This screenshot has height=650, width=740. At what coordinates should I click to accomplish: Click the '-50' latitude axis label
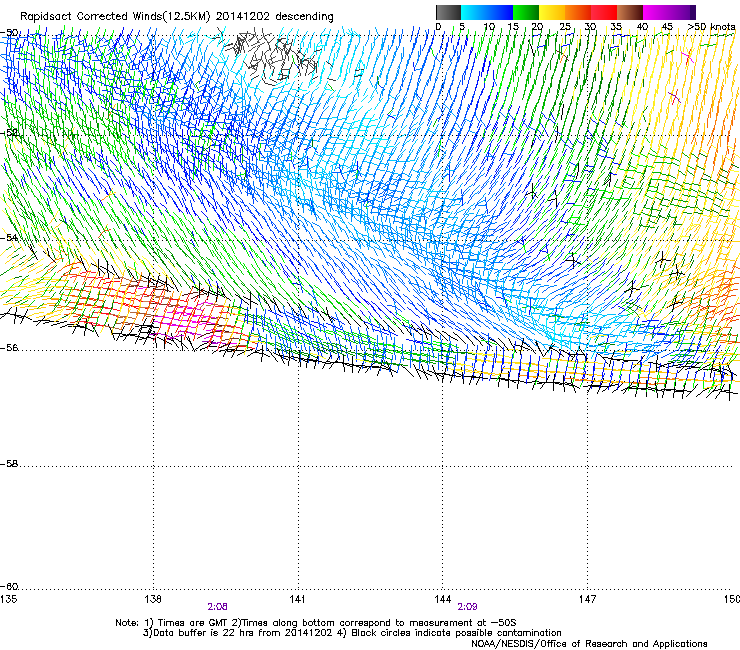coord(9,33)
